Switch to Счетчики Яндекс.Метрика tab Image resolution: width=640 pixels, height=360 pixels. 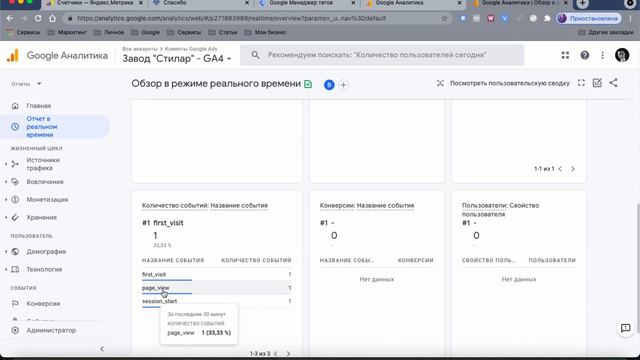pyautogui.click(x=95, y=4)
